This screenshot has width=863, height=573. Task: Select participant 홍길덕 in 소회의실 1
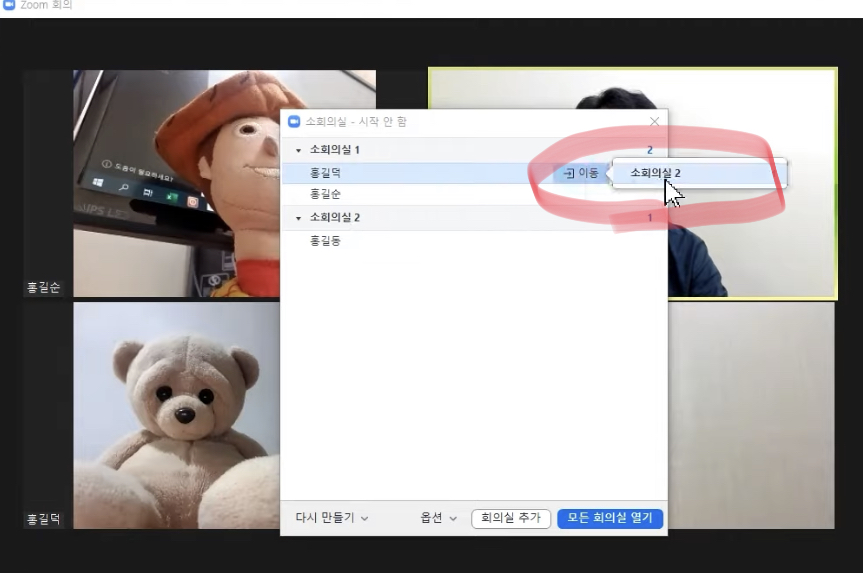point(325,173)
